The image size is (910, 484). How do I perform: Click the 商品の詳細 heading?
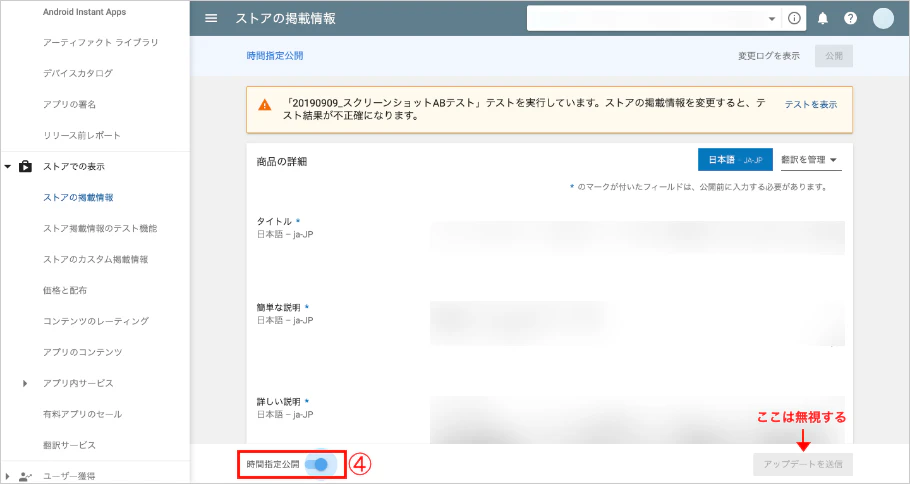[281, 162]
